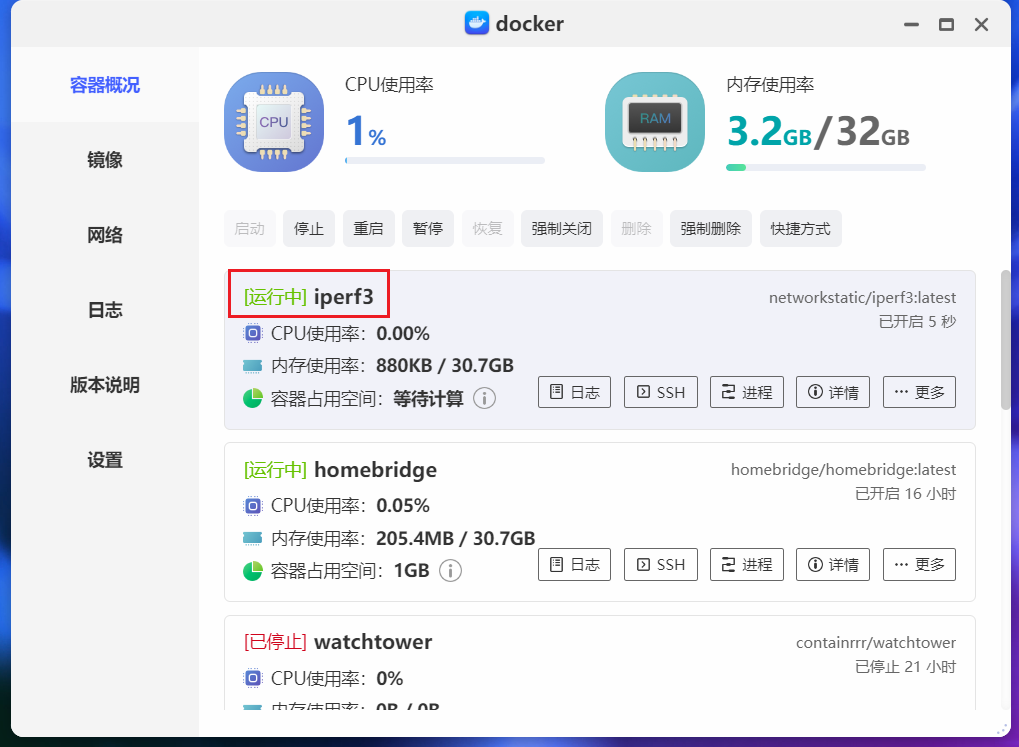Click the containrrr/watchtower image label
Image resolution: width=1019 pixels, height=747 pixels.
click(876, 642)
